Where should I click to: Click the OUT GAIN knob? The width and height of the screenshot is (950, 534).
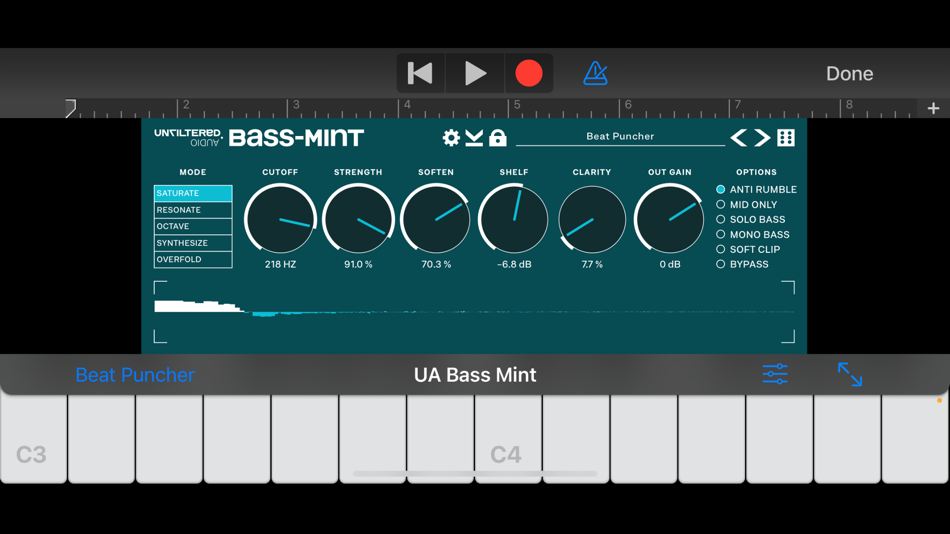tap(669, 219)
